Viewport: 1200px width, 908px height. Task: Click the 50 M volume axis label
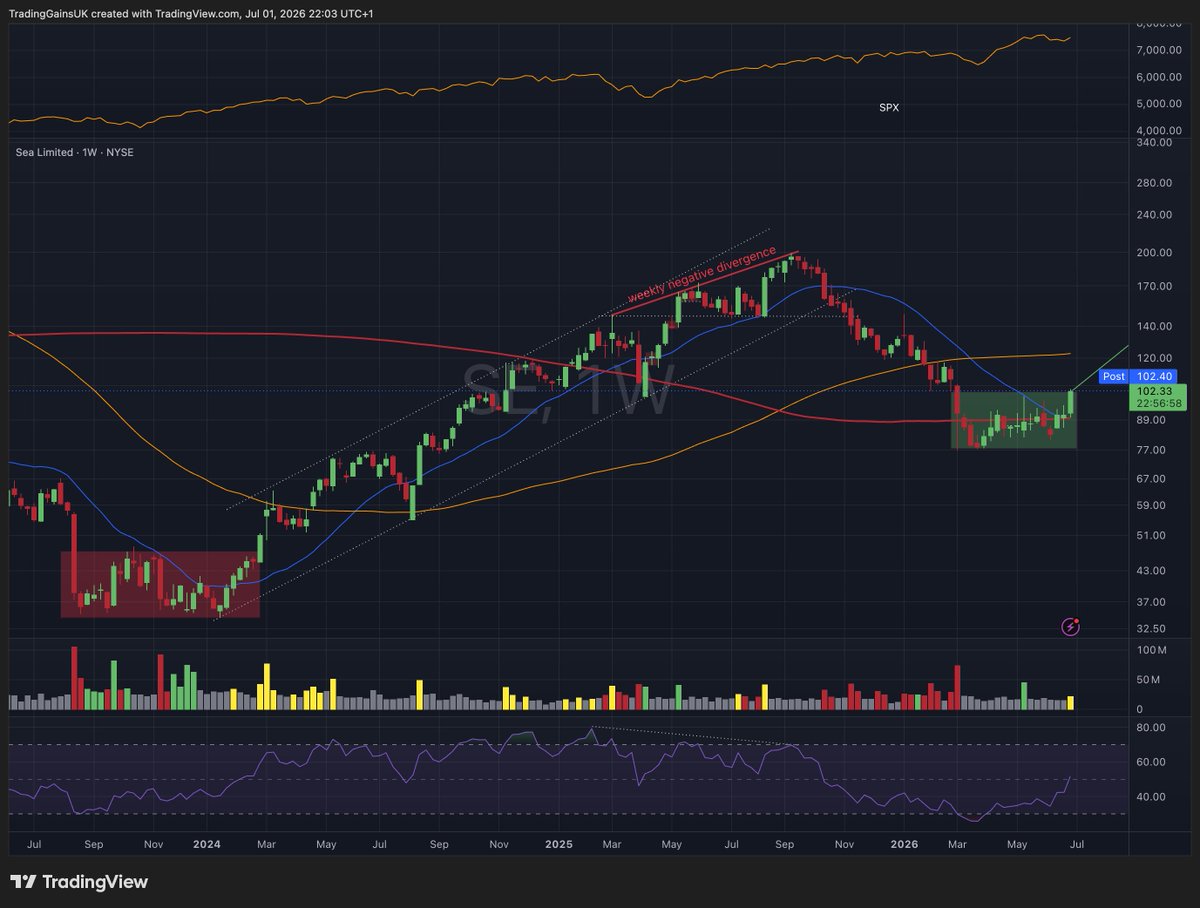click(x=1149, y=680)
